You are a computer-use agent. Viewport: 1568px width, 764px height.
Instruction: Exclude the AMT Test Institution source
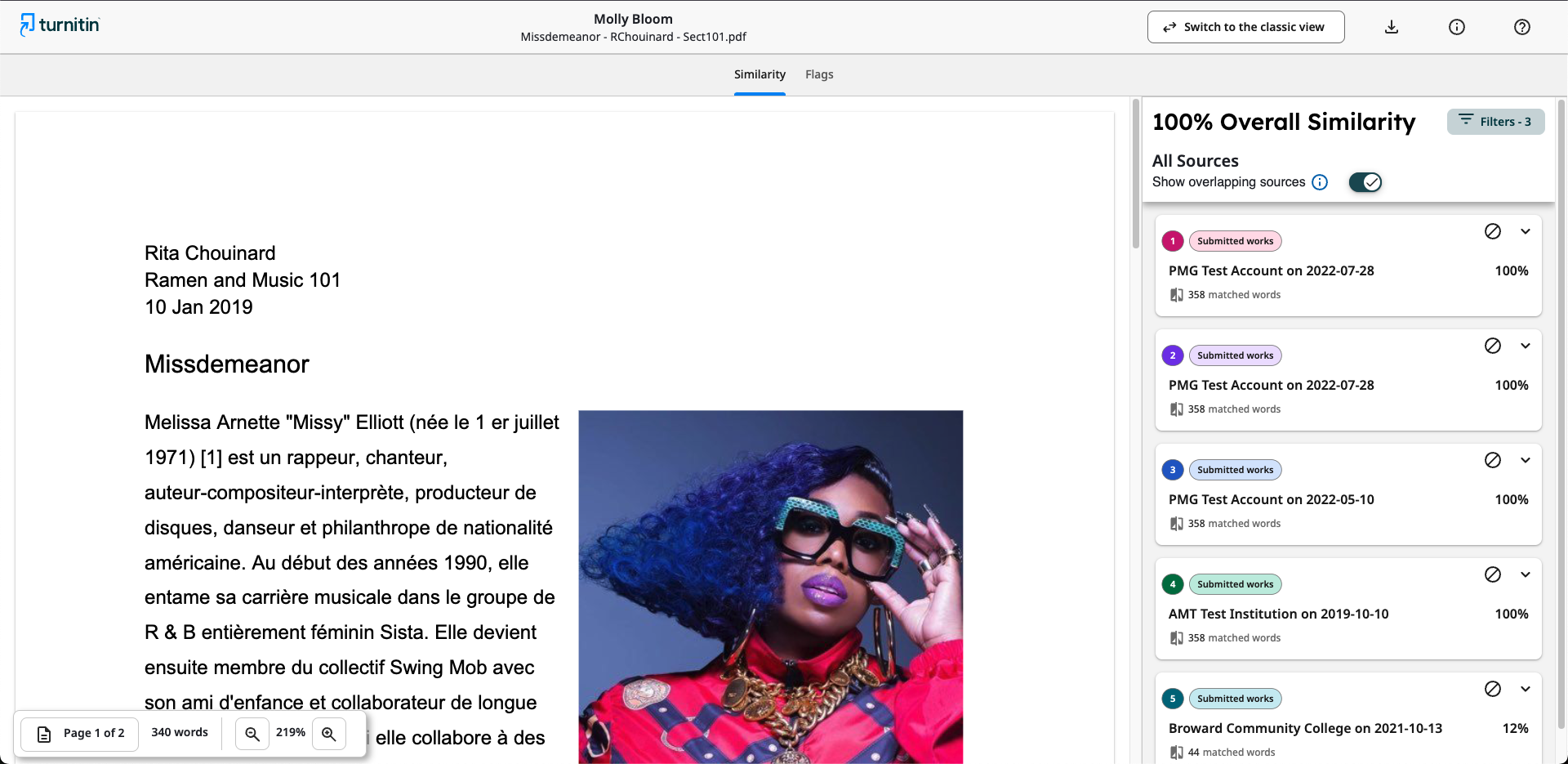[x=1494, y=574]
